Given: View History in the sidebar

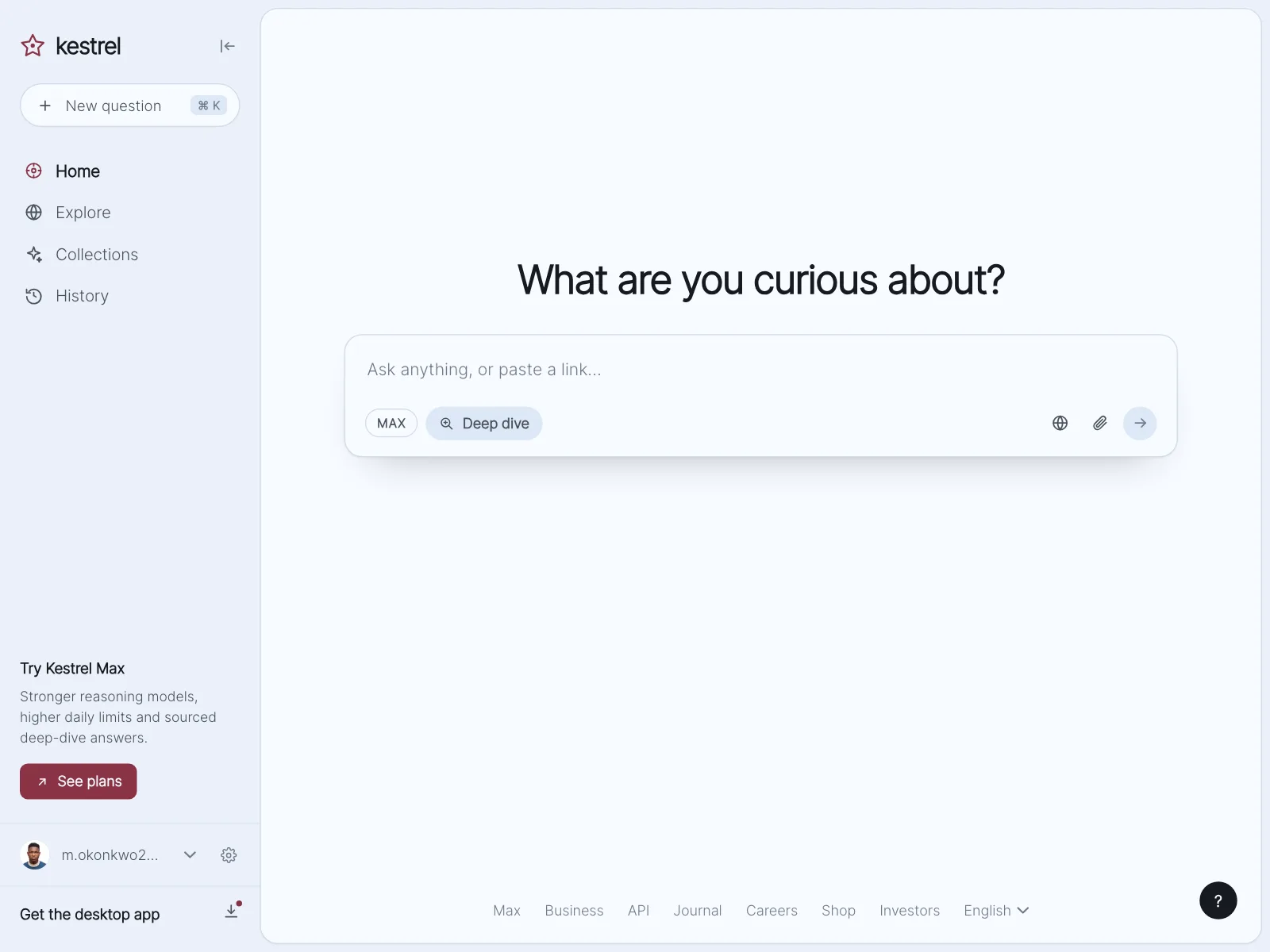Looking at the screenshot, I should (x=82, y=296).
